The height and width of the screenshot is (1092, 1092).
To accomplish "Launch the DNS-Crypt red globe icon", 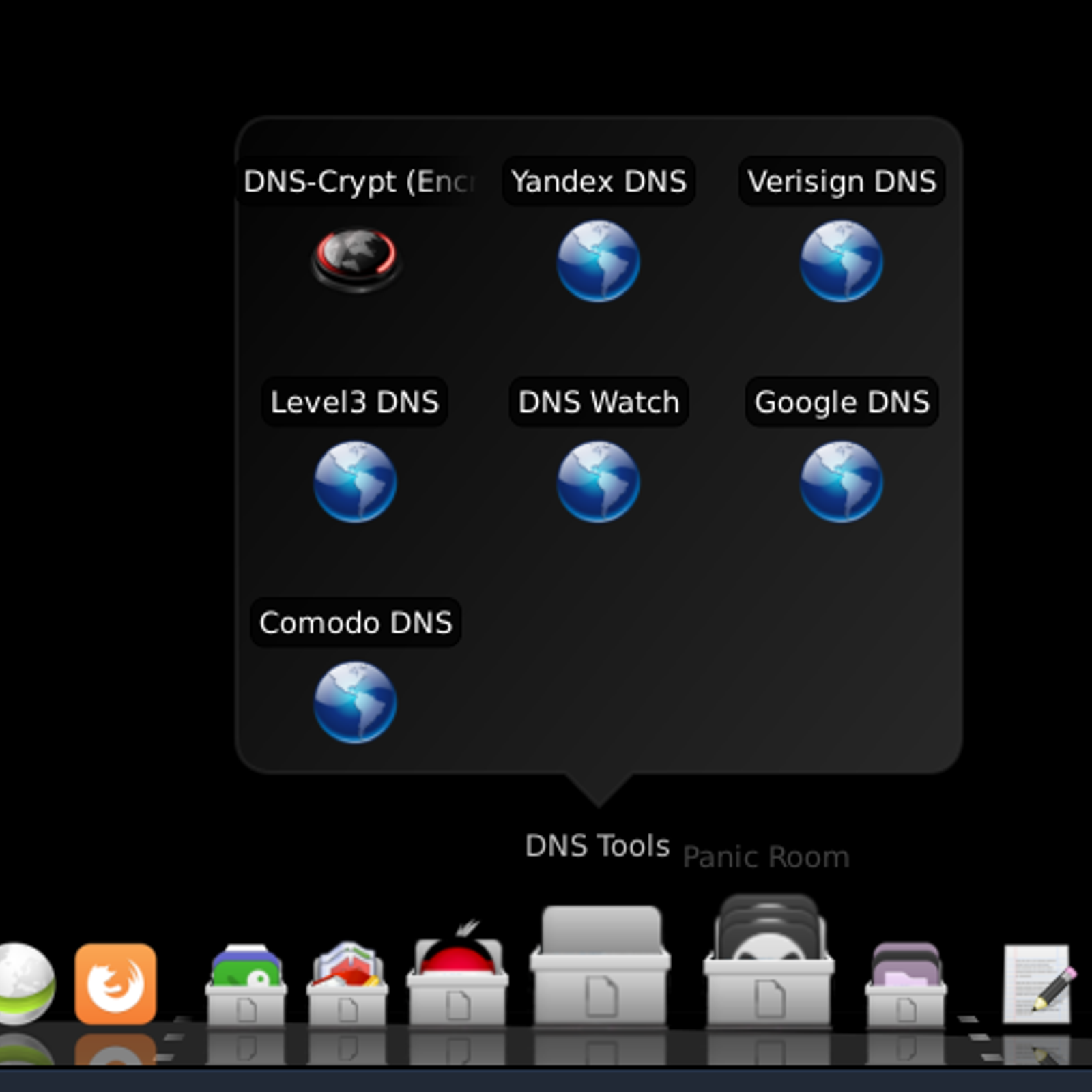I will (356, 260).
